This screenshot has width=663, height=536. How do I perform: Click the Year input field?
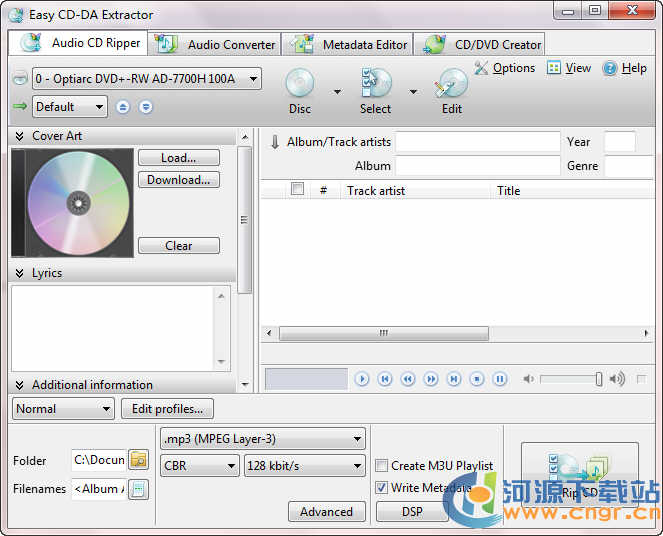620,142
